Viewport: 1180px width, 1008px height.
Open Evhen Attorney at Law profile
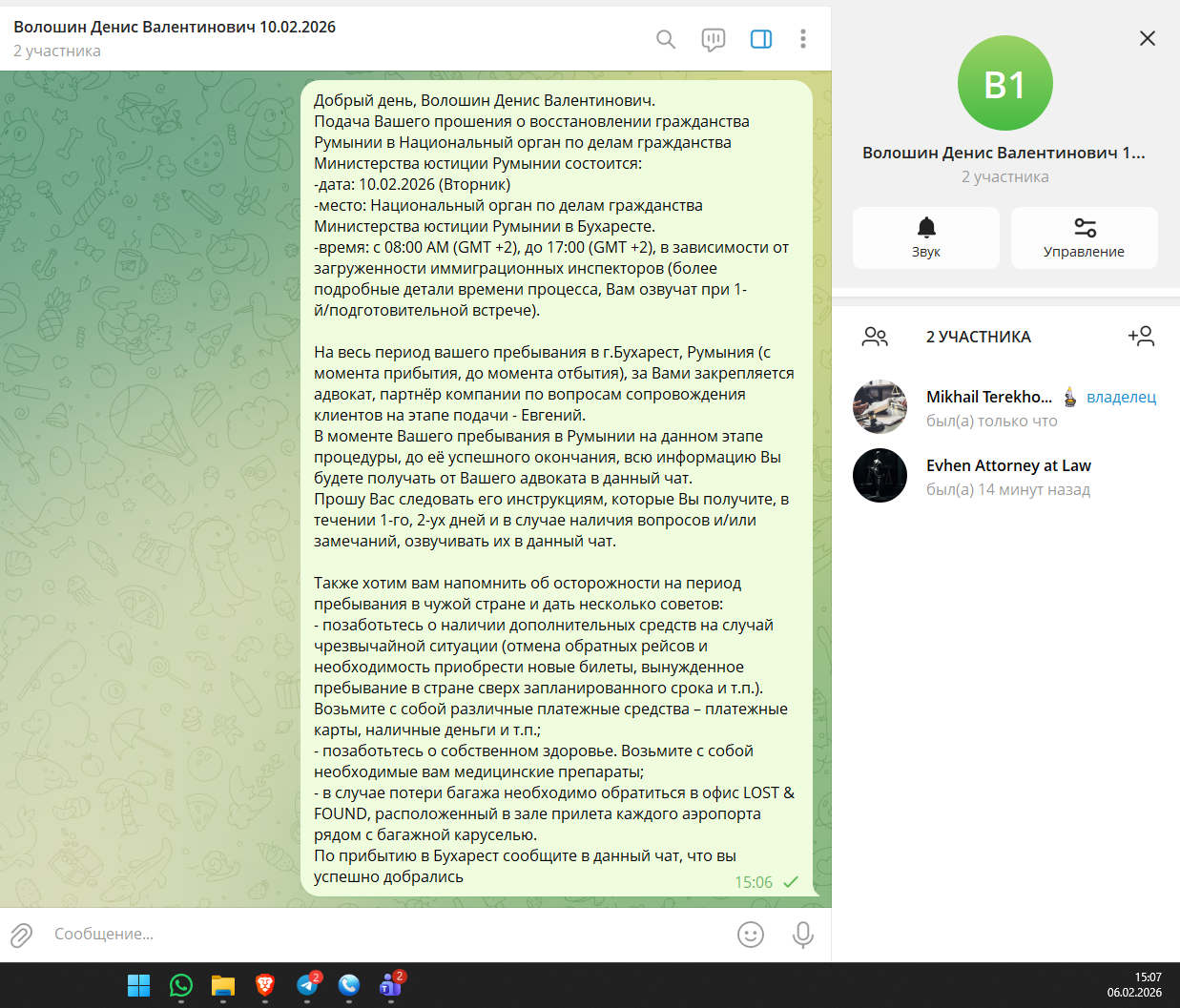click(1004, 476)
